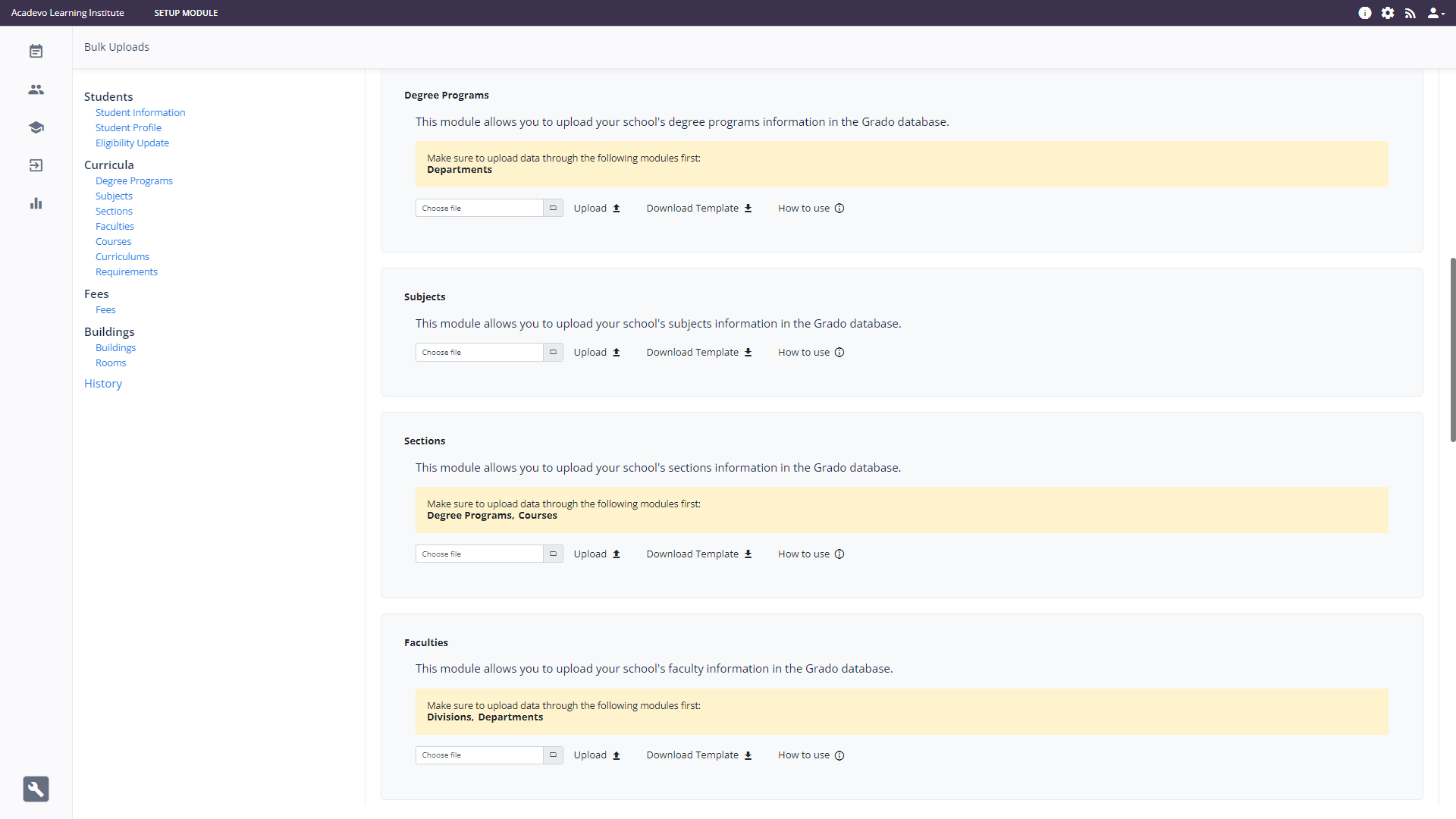Screen dimensions: 1456x819
Task: Go to Curriculums link under Curricula
Action: click(122, 256)
